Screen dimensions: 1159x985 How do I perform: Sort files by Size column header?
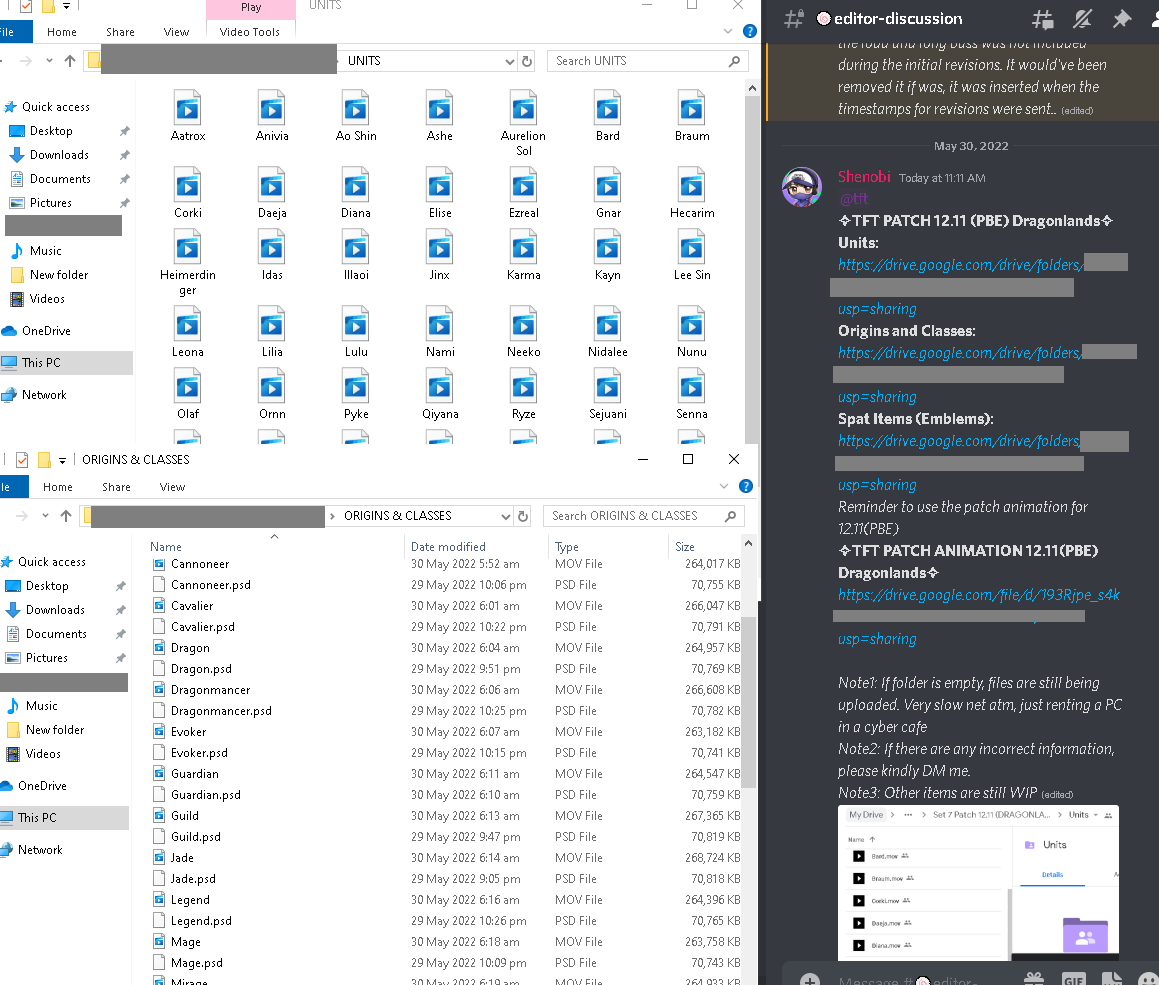point(684,547)
